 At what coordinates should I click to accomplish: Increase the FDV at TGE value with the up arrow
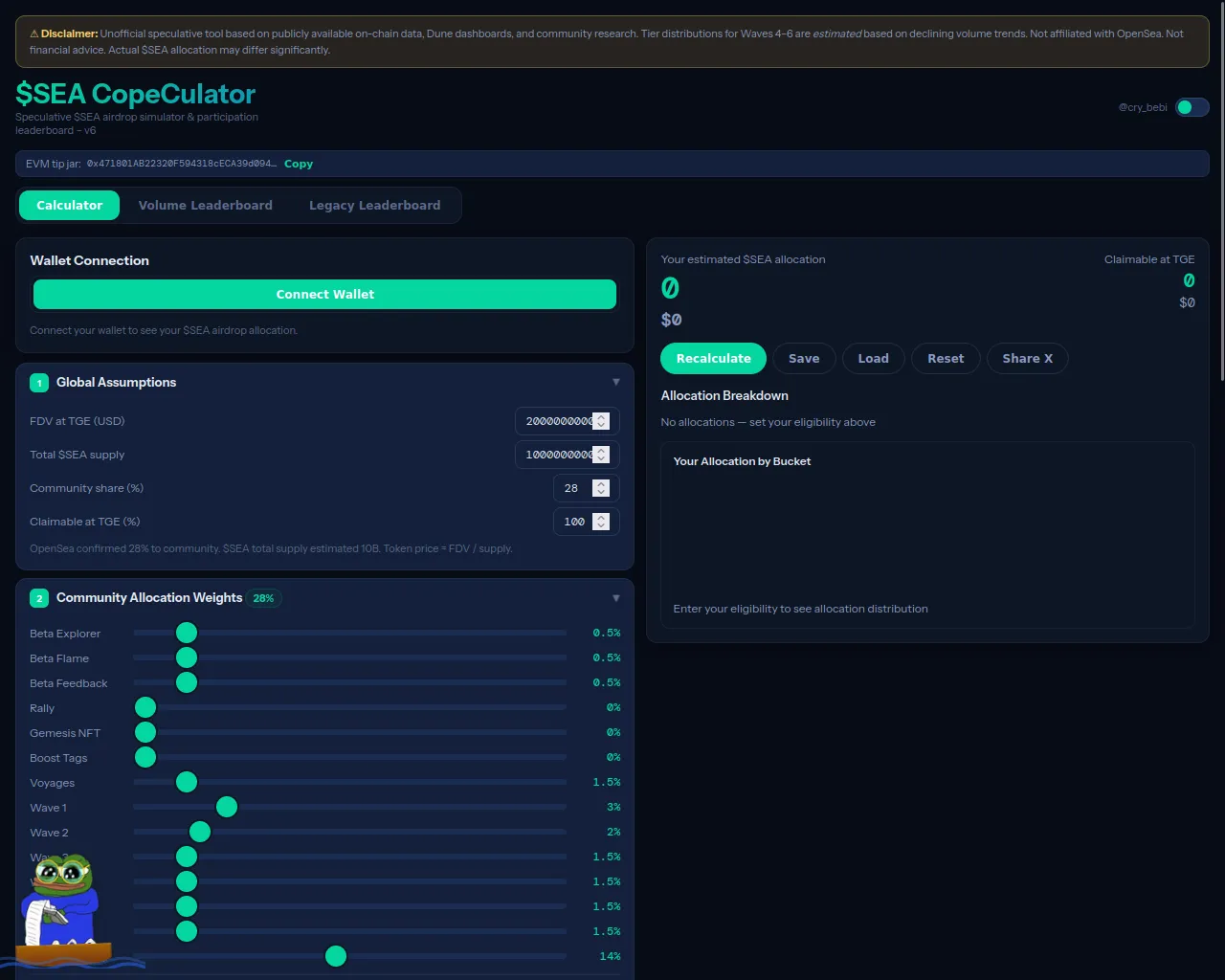pos(601,417)
